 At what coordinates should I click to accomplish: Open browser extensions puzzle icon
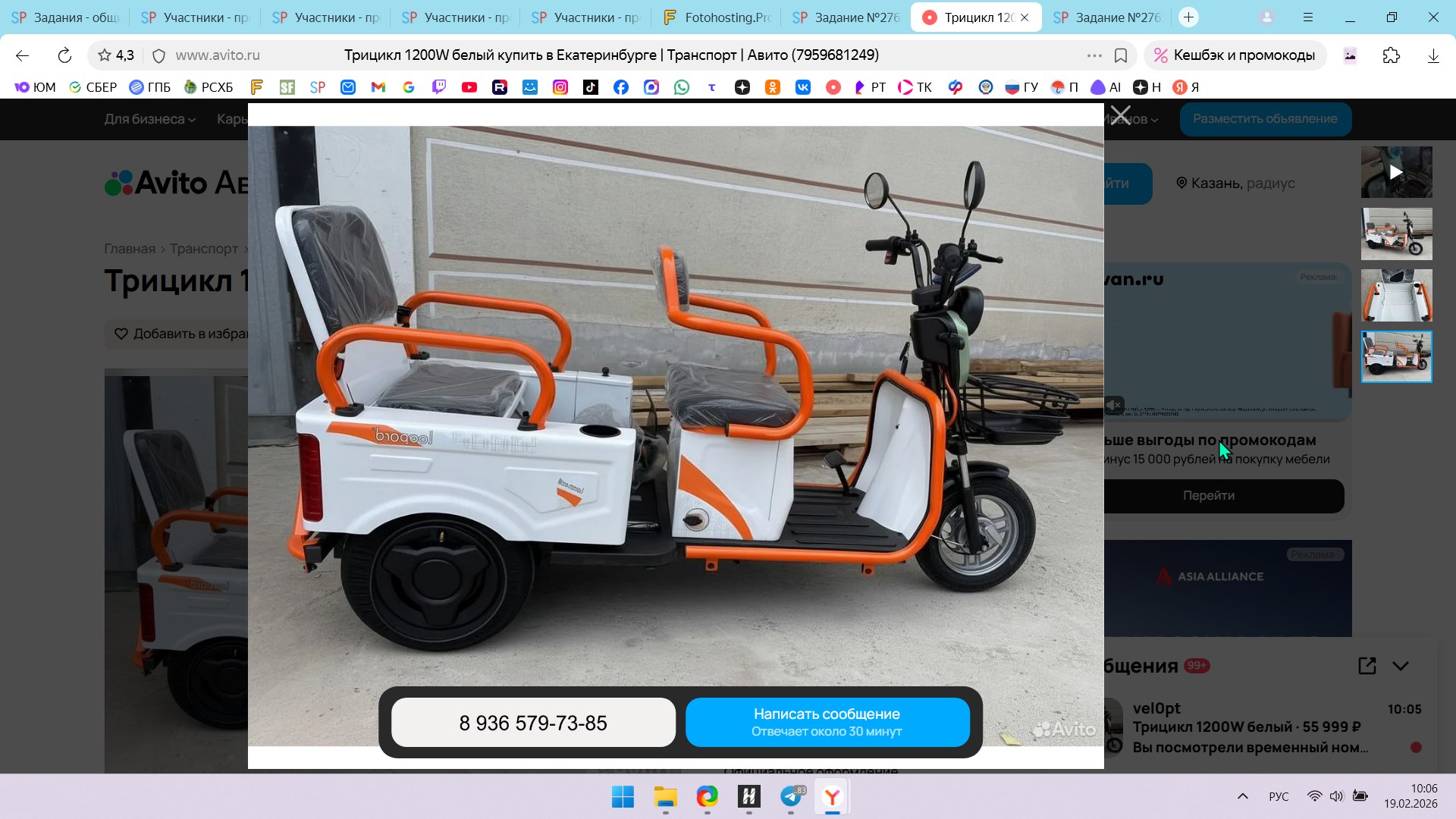(1391, 55)
